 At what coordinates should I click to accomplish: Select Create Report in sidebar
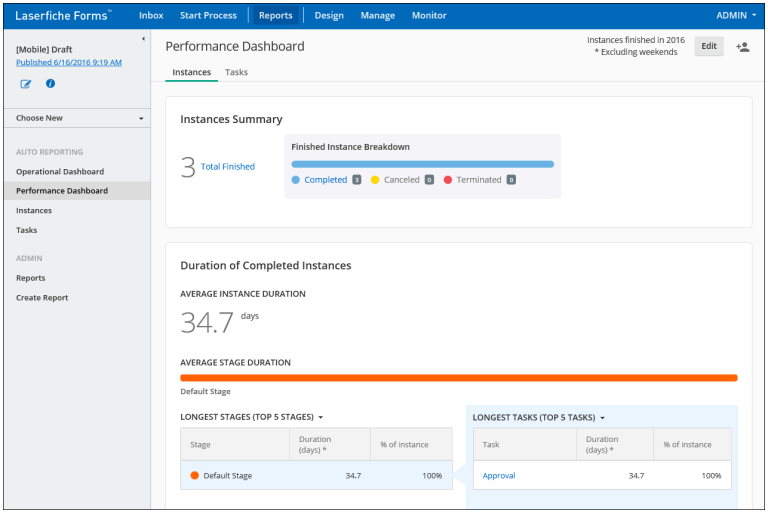pos(42,298)
